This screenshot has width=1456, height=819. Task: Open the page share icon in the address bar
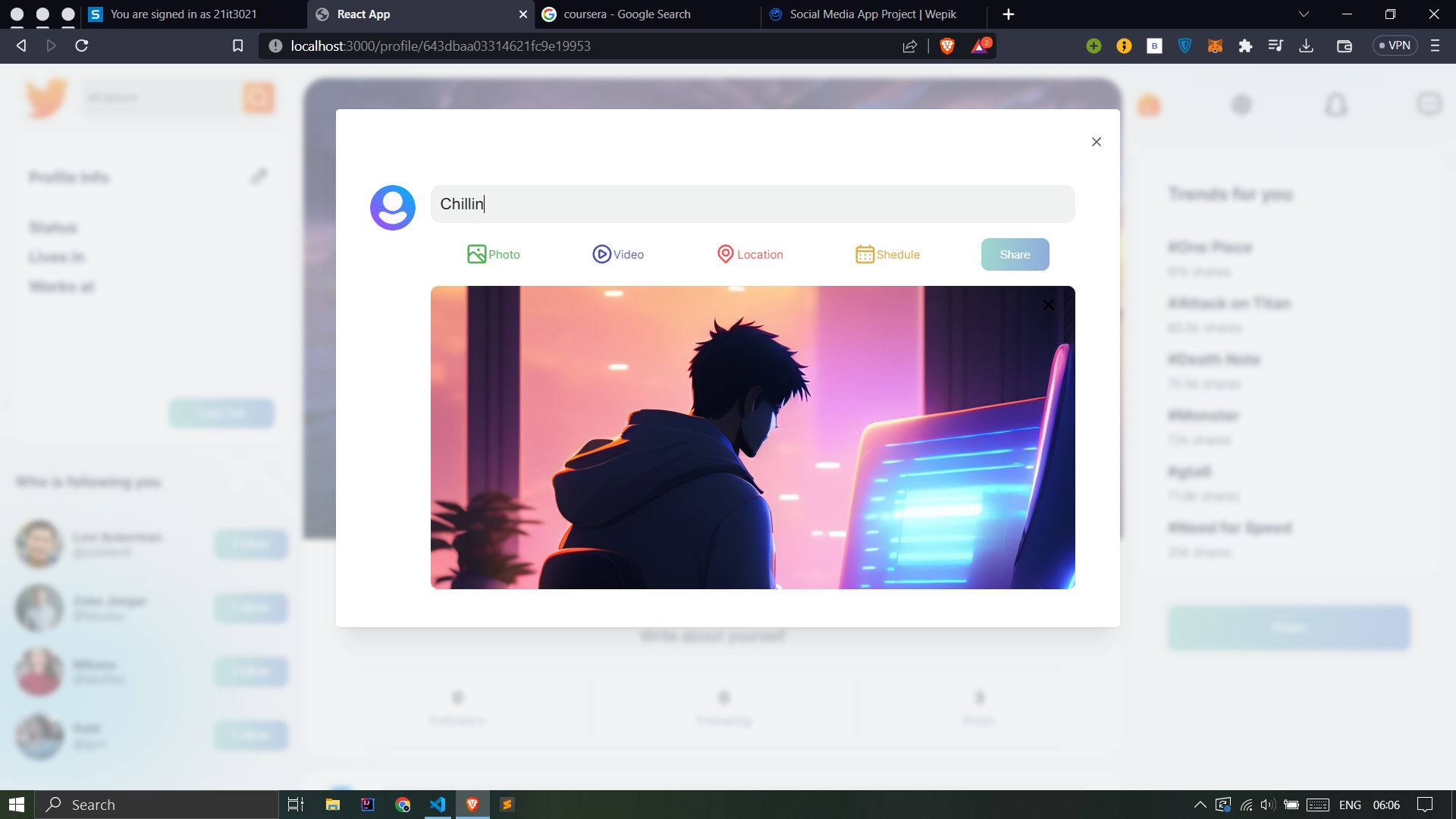[x=909, y=45]
